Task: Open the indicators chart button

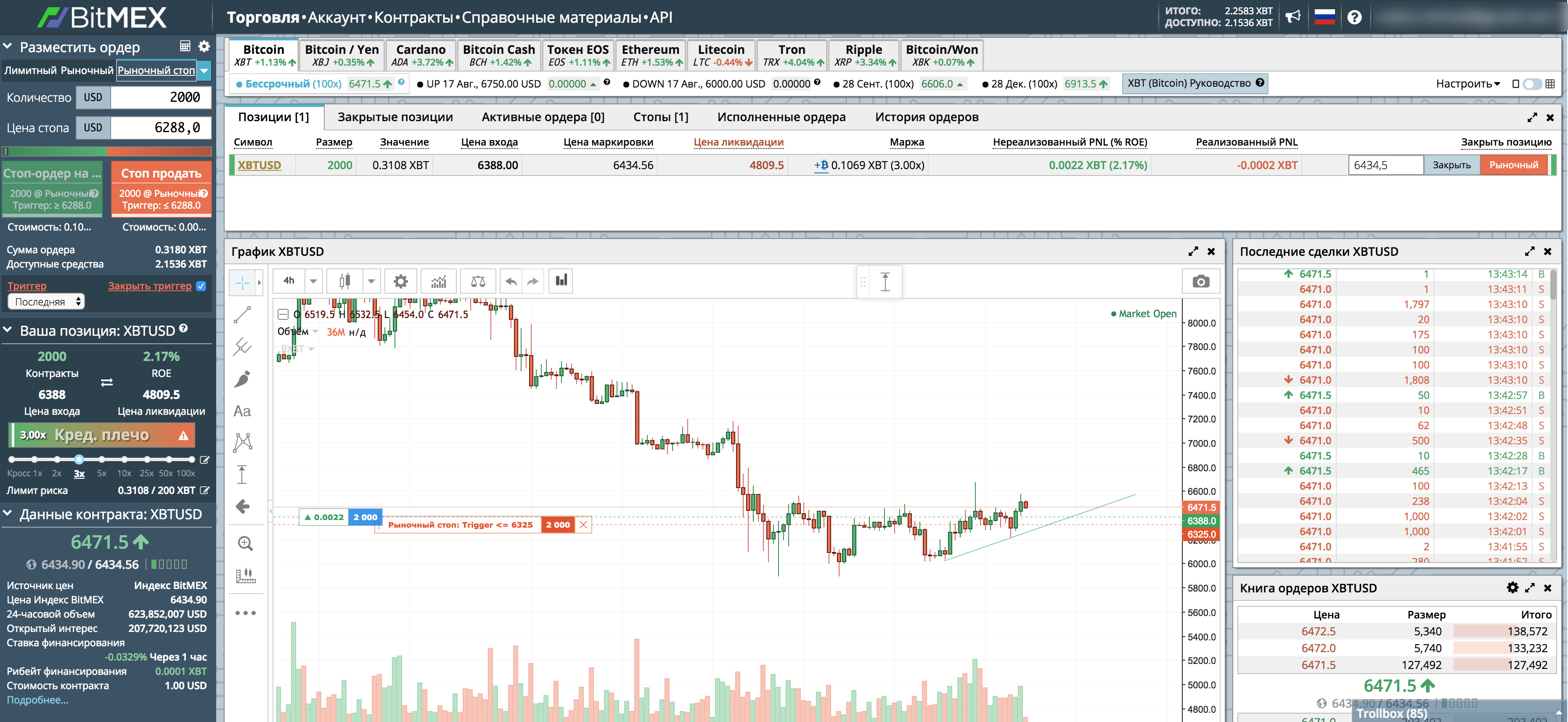Action: click(439, 281)
